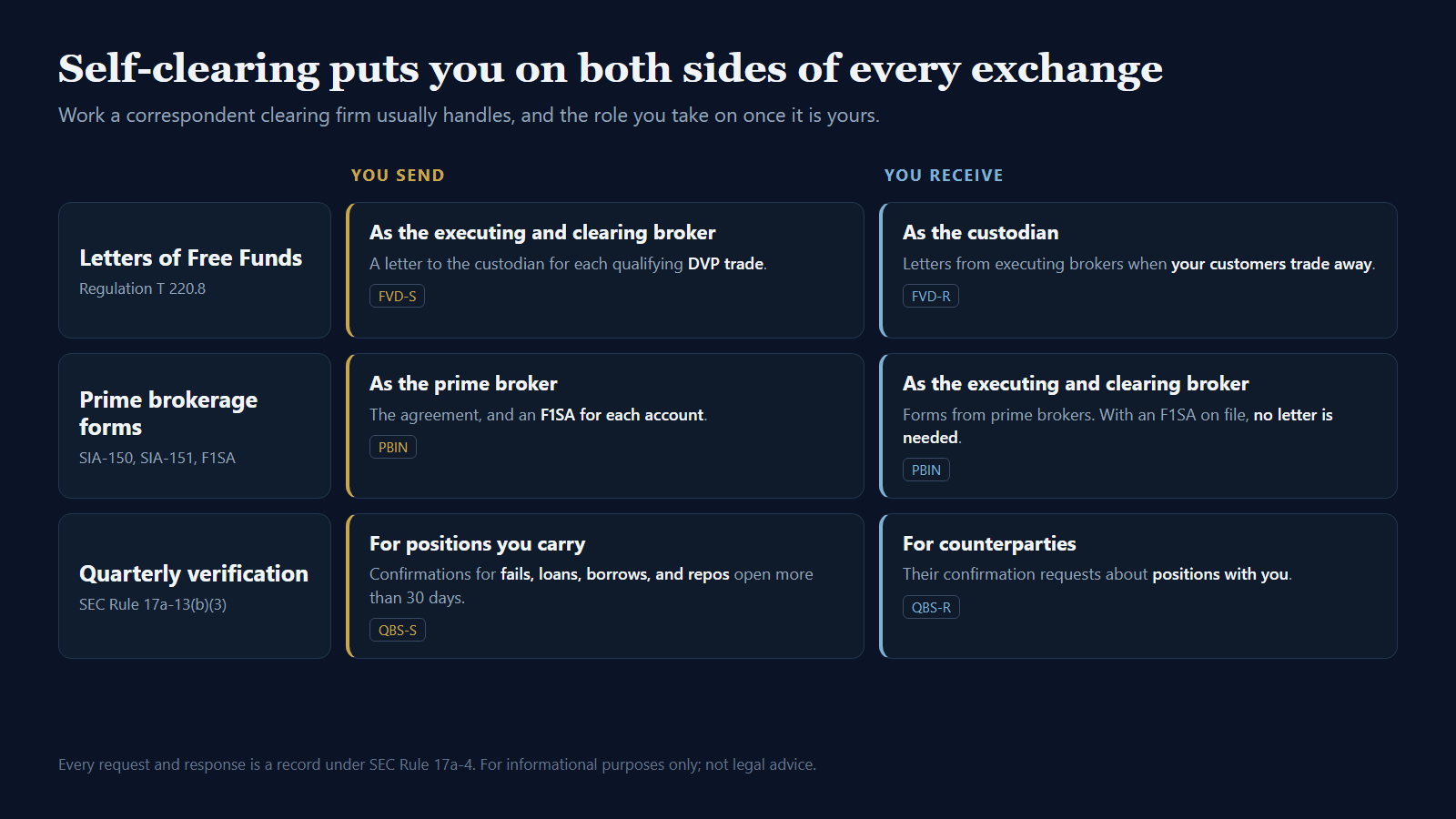The width and height of the screenshot is (1456, 819).
Task: Click 'F1SA for each account' text
Action: (622, 415)
